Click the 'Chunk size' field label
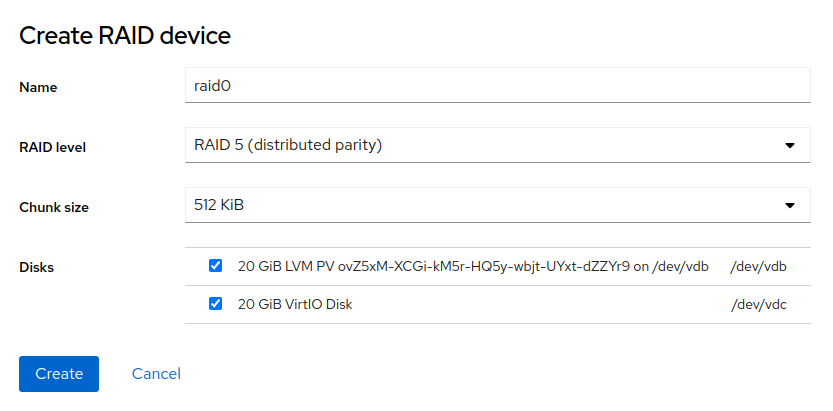The height and width of the screenshot is (411, 833). tap(54, 207)
